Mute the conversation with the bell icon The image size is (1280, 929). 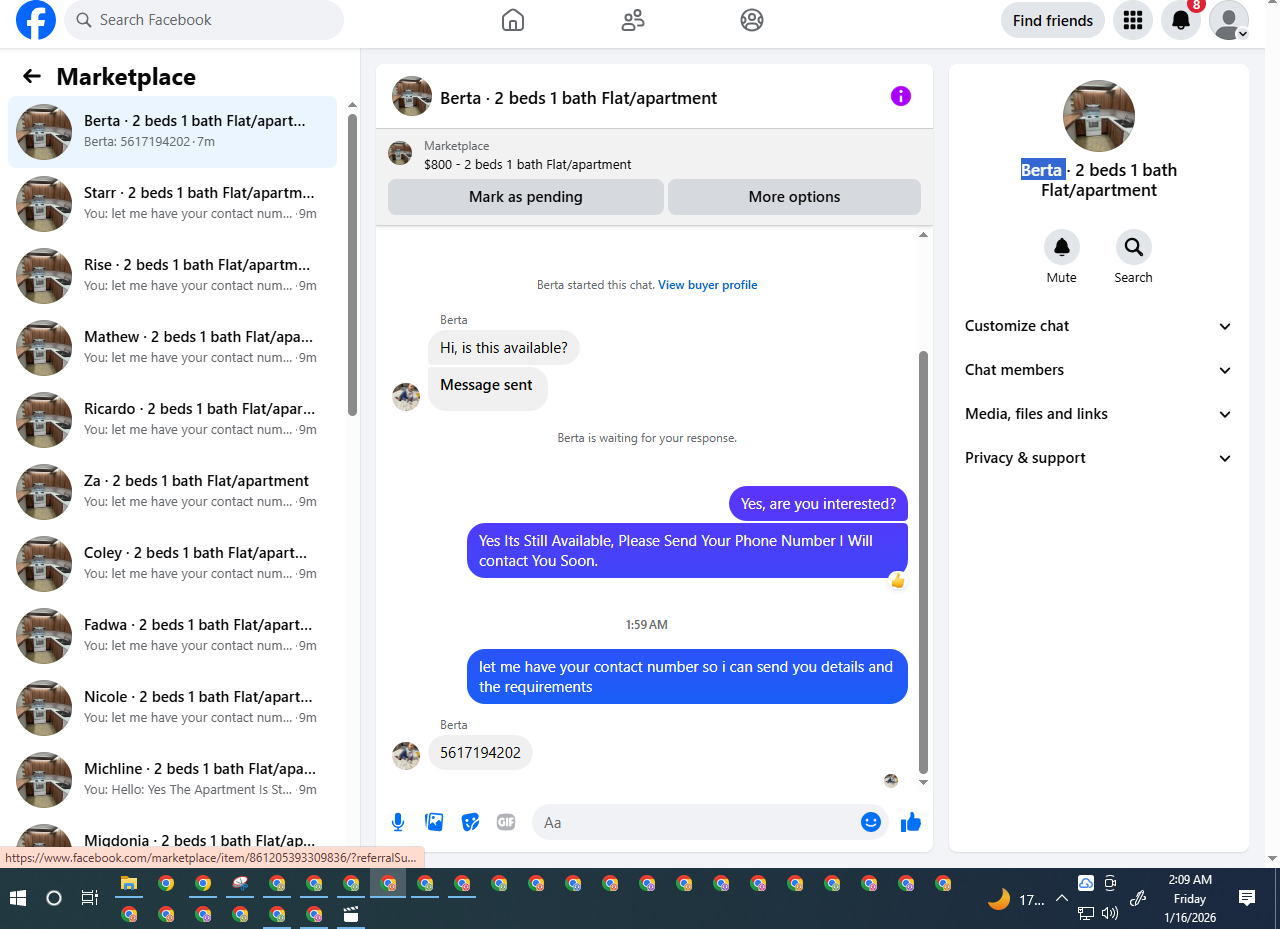1062,247
